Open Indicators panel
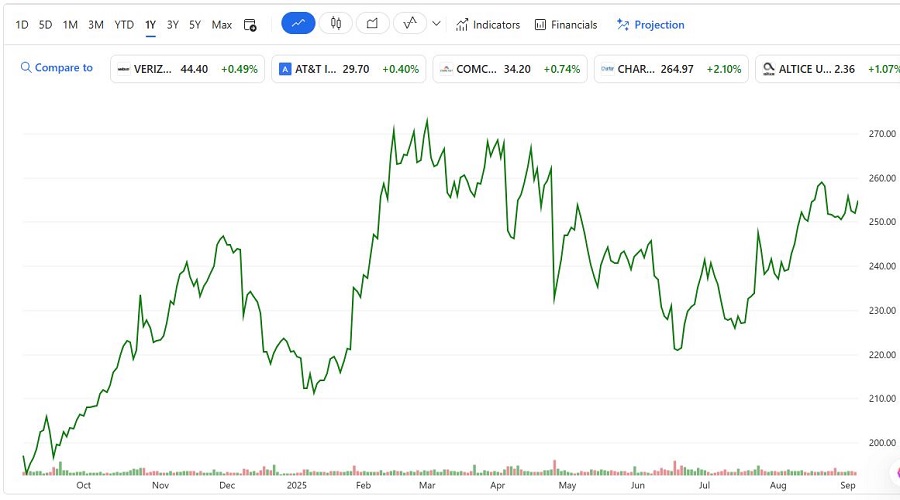The width and height of the screenshot is (900, 500). [488, 25]
